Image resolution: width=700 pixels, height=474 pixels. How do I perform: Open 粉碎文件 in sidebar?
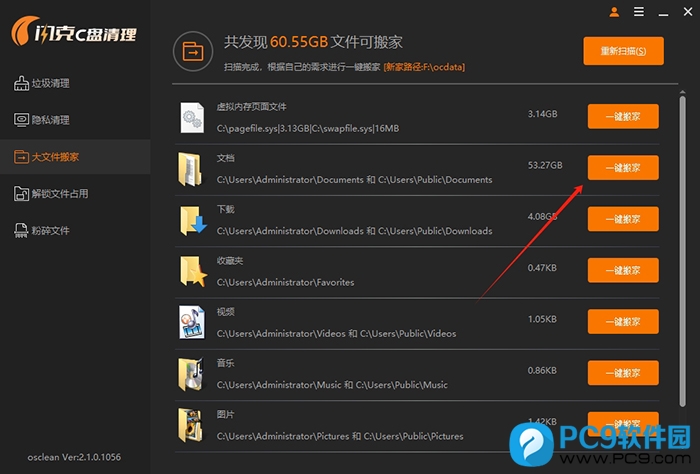(49, 230)
